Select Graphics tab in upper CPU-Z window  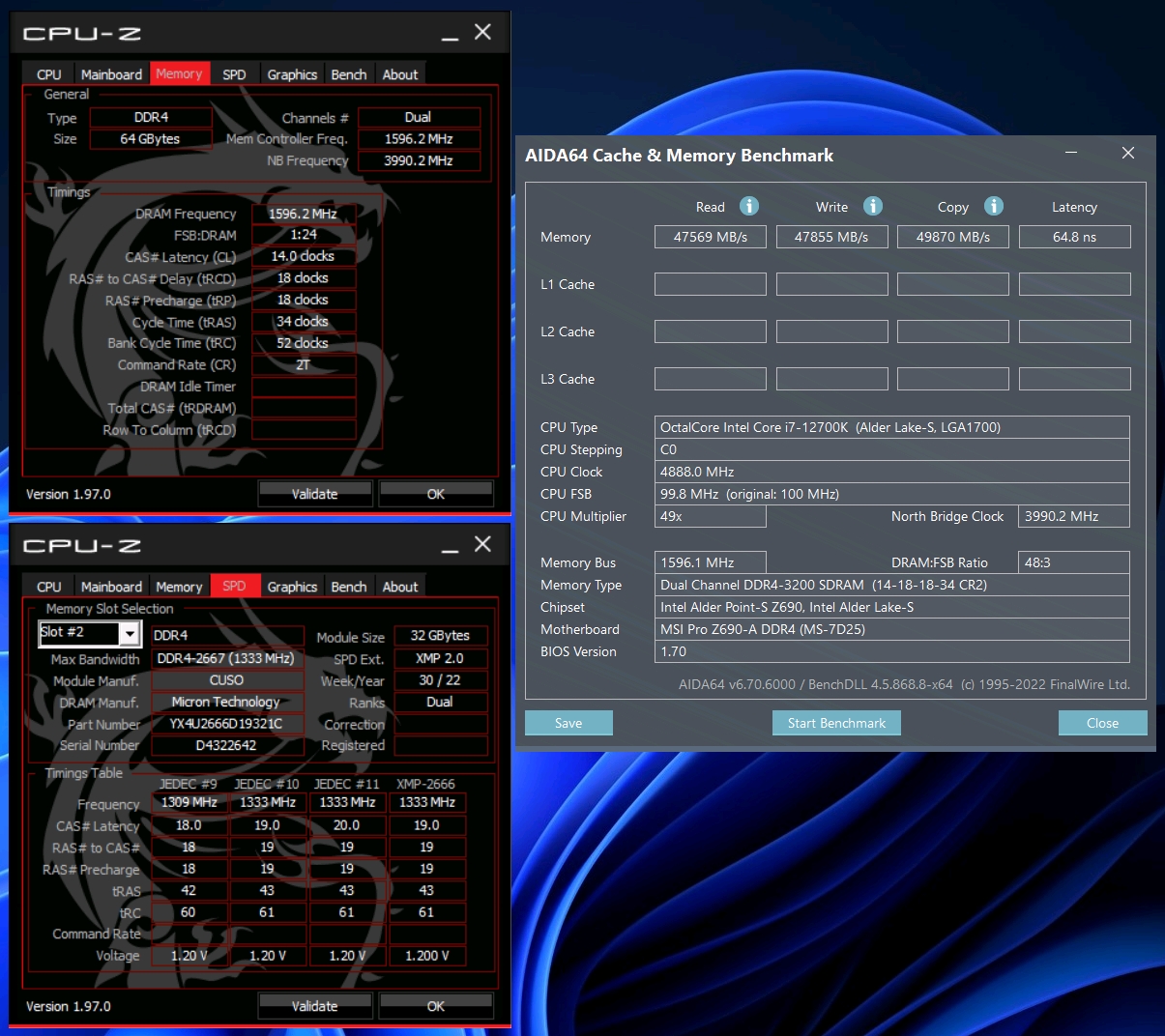(x=292, y=74)
